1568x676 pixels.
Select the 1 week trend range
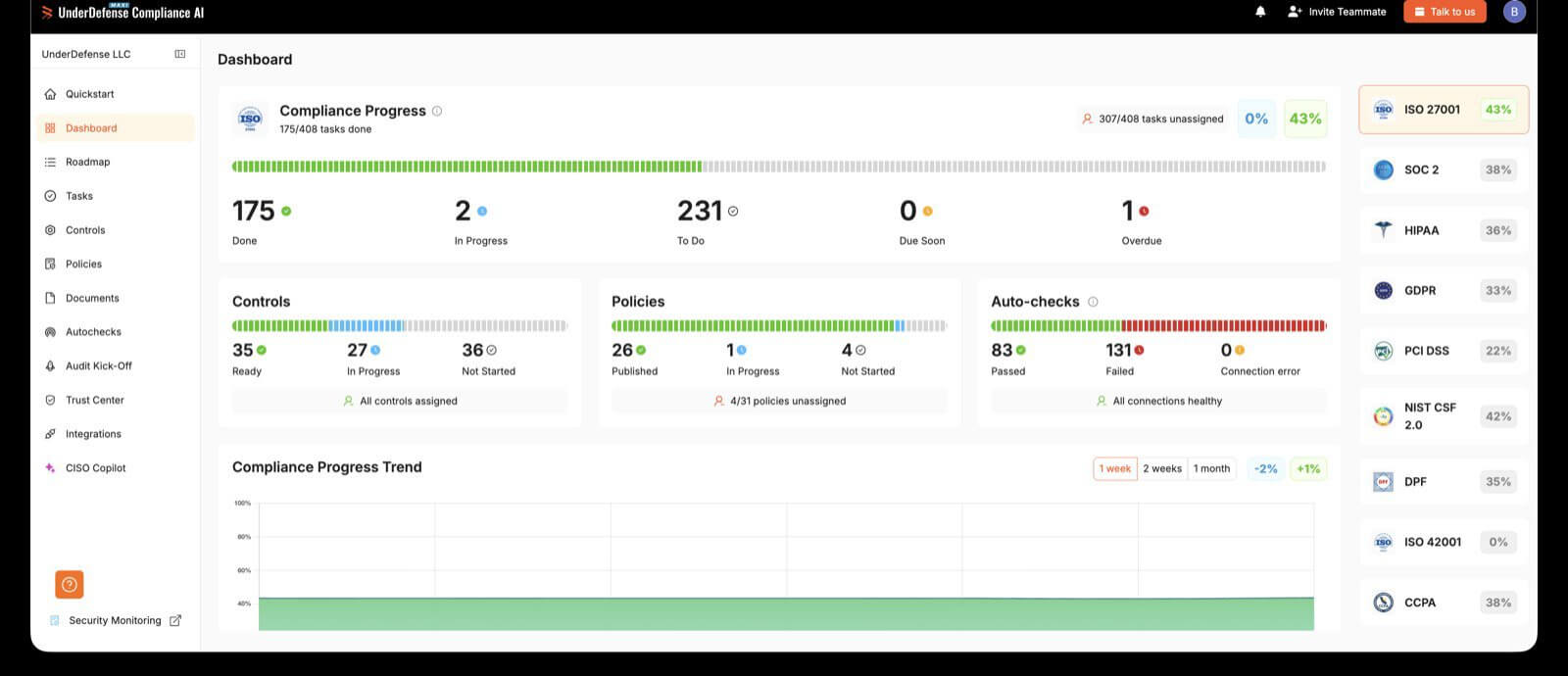(1115, 468)
